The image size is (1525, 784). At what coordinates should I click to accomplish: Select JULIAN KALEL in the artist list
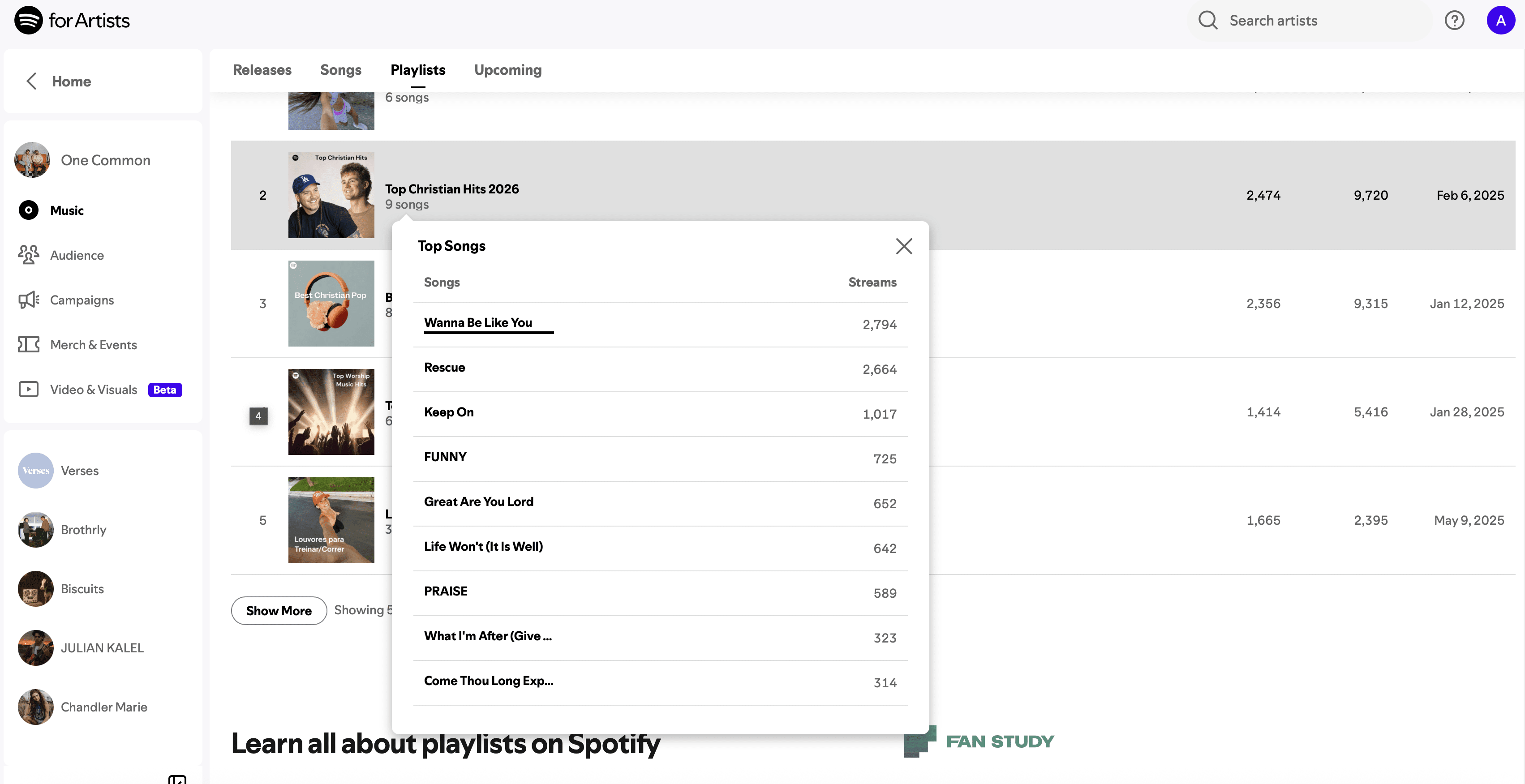(x=102, y=648)
